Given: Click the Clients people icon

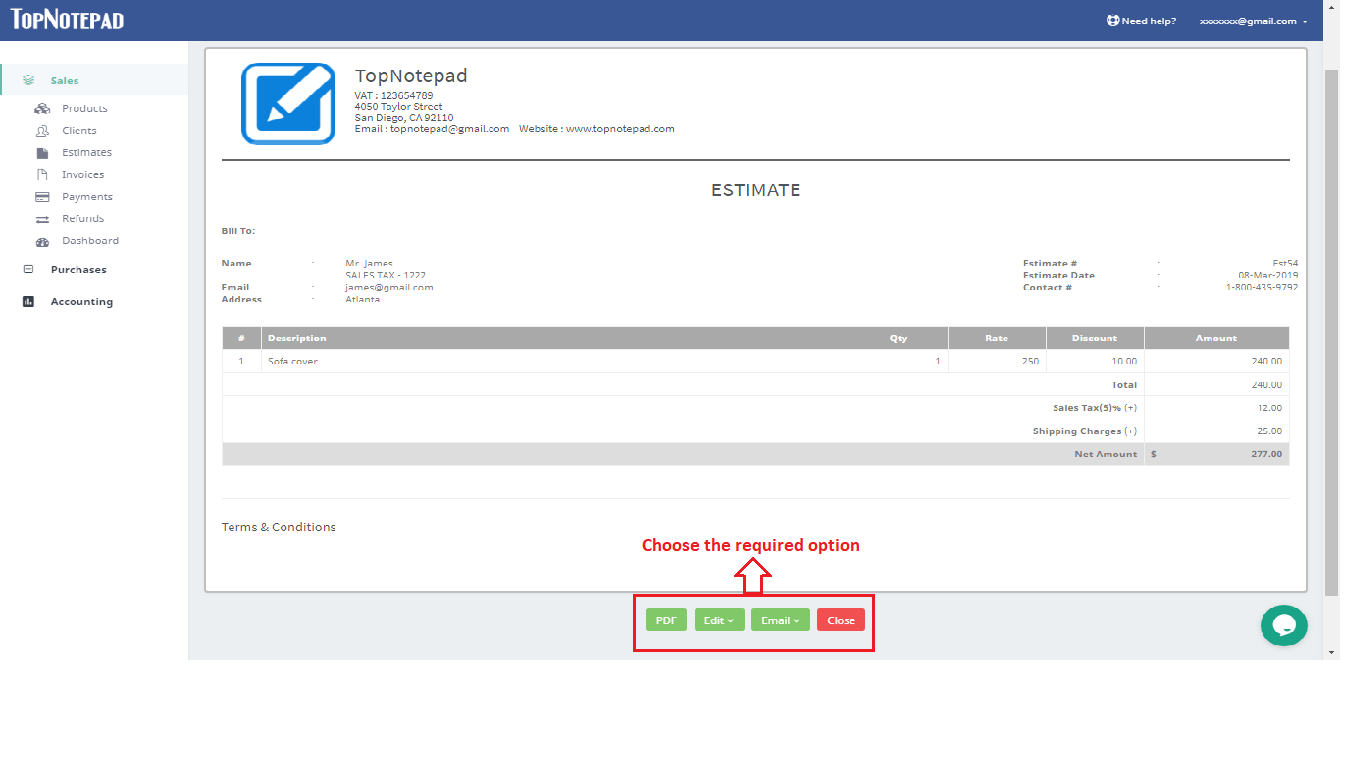Looking at the screenshot, I should [x=42, y=131].
